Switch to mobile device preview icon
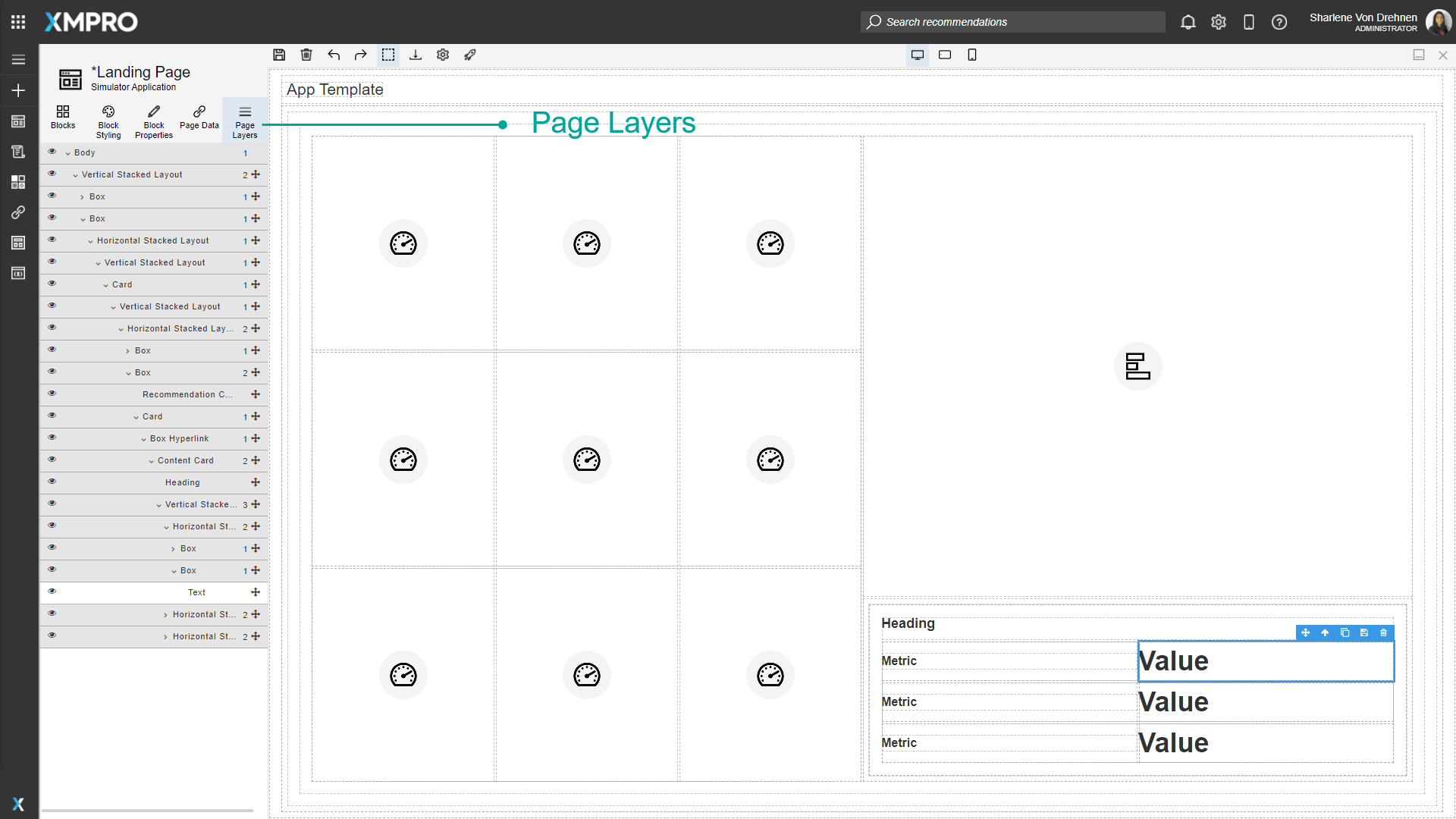The image size is (1456, 819). click(972, 55)
